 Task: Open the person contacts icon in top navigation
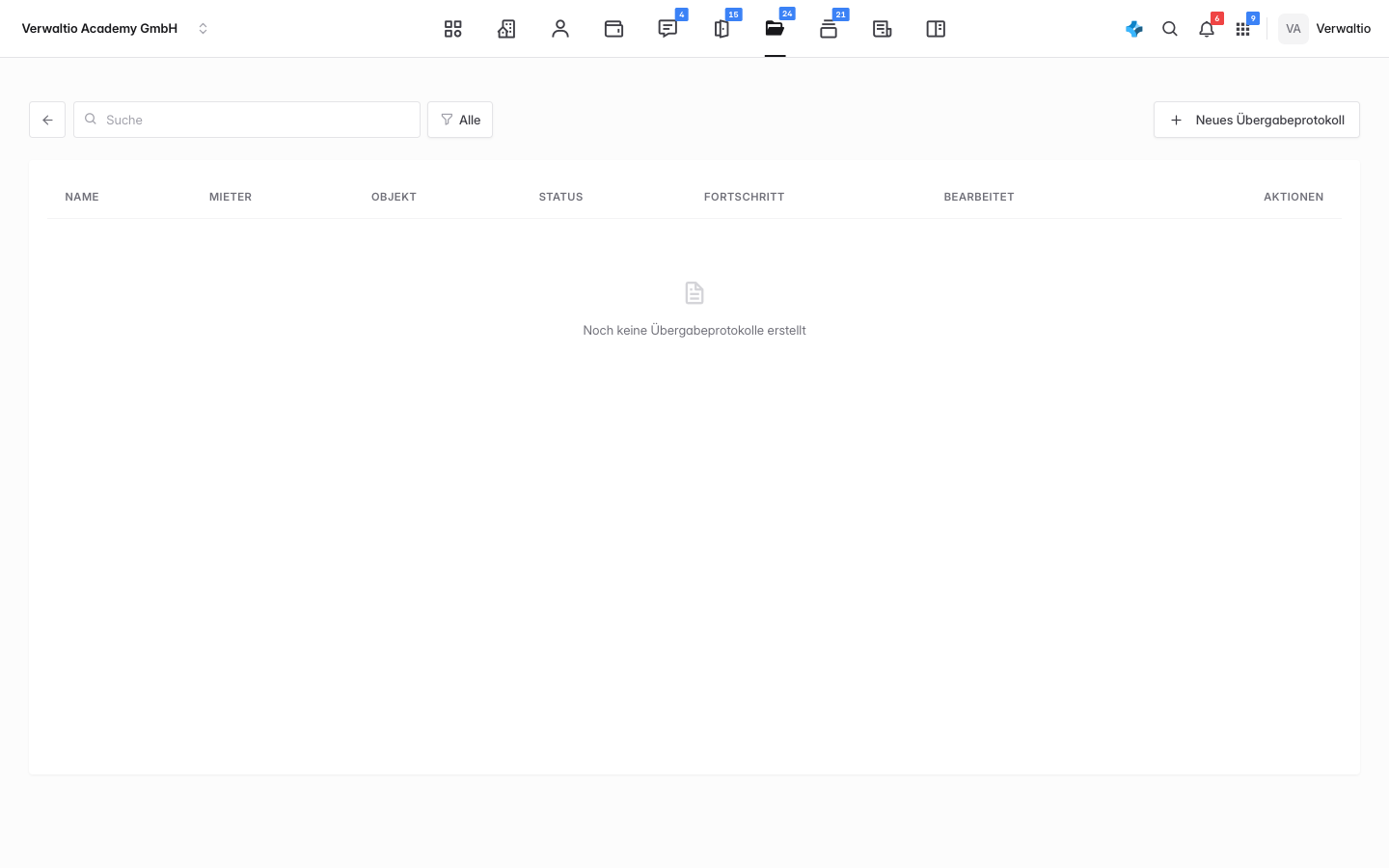coord(560,29)
